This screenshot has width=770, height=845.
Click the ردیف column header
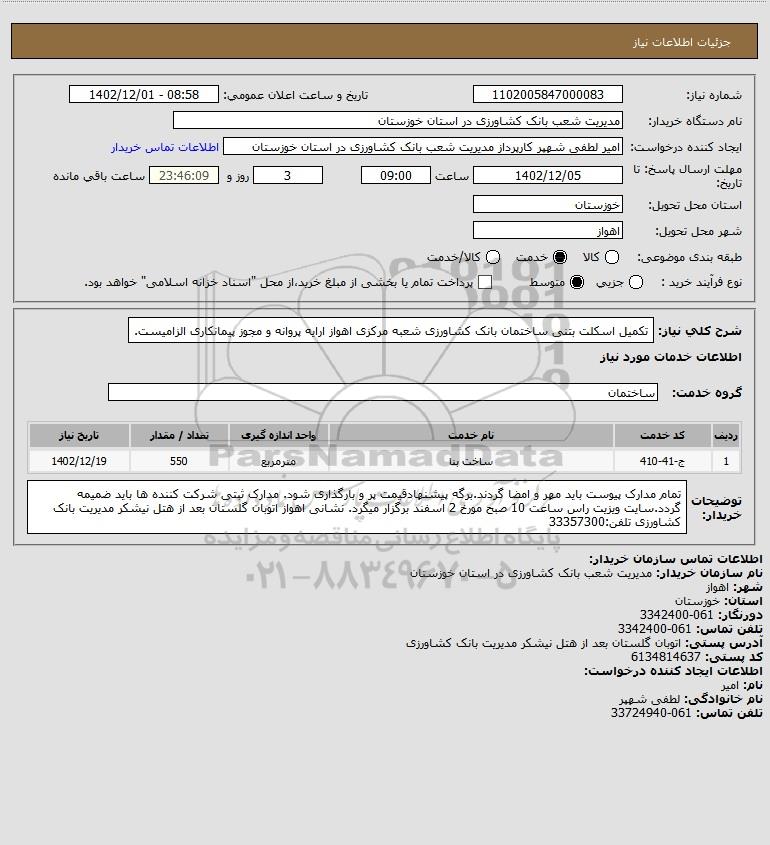726,435
